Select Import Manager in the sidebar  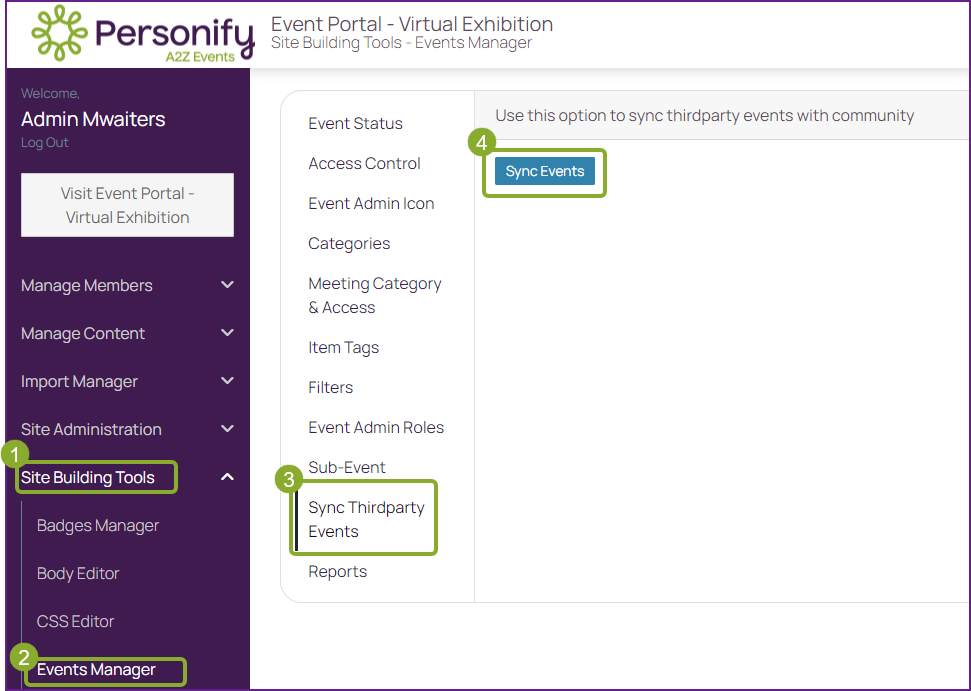coord(79,381)
